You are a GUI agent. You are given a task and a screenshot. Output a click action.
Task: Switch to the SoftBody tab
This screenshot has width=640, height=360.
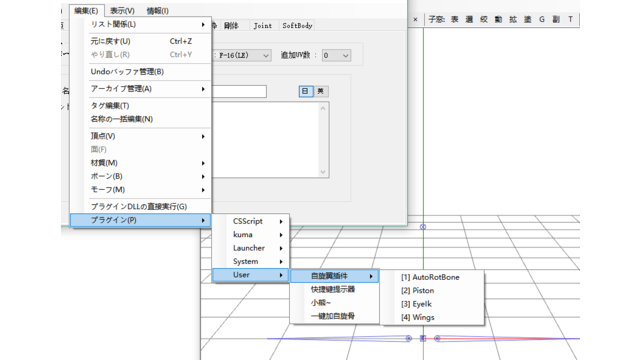pyautogui.click(x=297, y=25)
